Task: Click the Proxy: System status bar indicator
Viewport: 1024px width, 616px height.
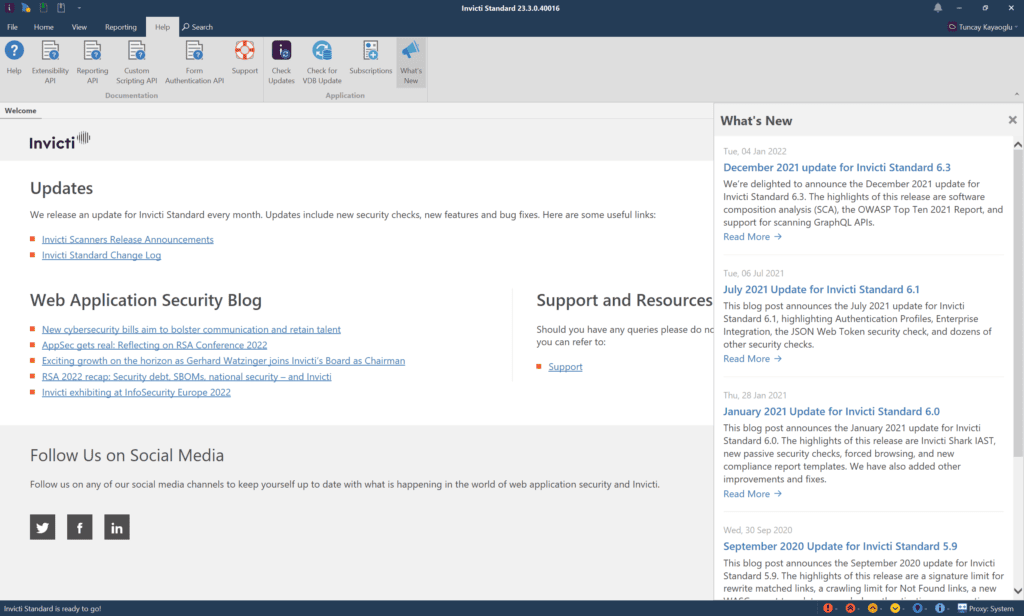Action: tap(985, 608)
